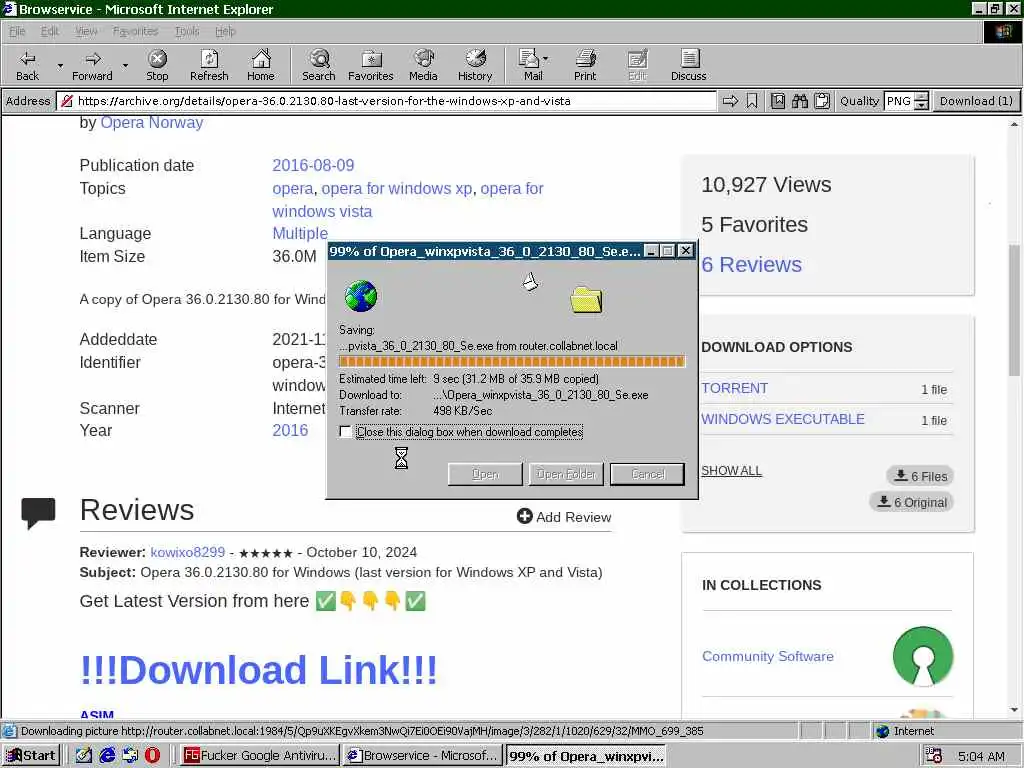Click the binoculars find icon

pyautogui.click(x=800, y=101)
